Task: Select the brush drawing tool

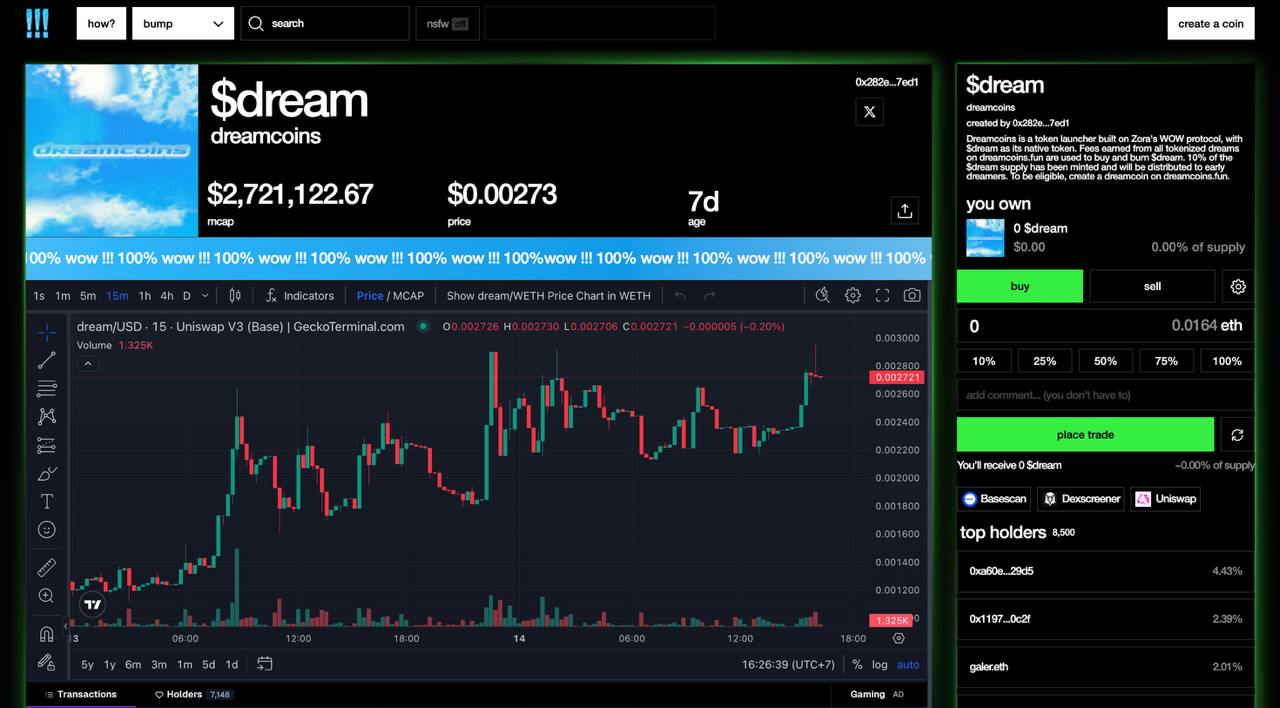Action: coord(46,473)
